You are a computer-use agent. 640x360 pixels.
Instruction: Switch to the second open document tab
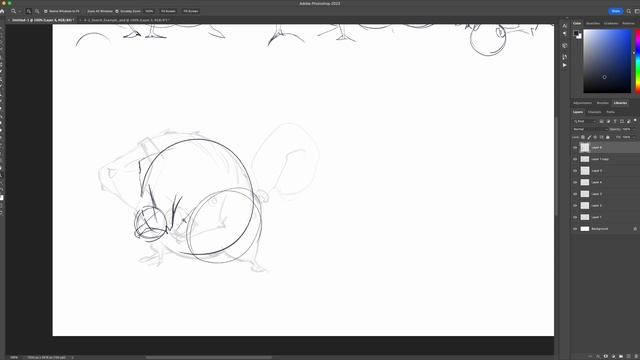pyautogui.click(x=125, y=20)
